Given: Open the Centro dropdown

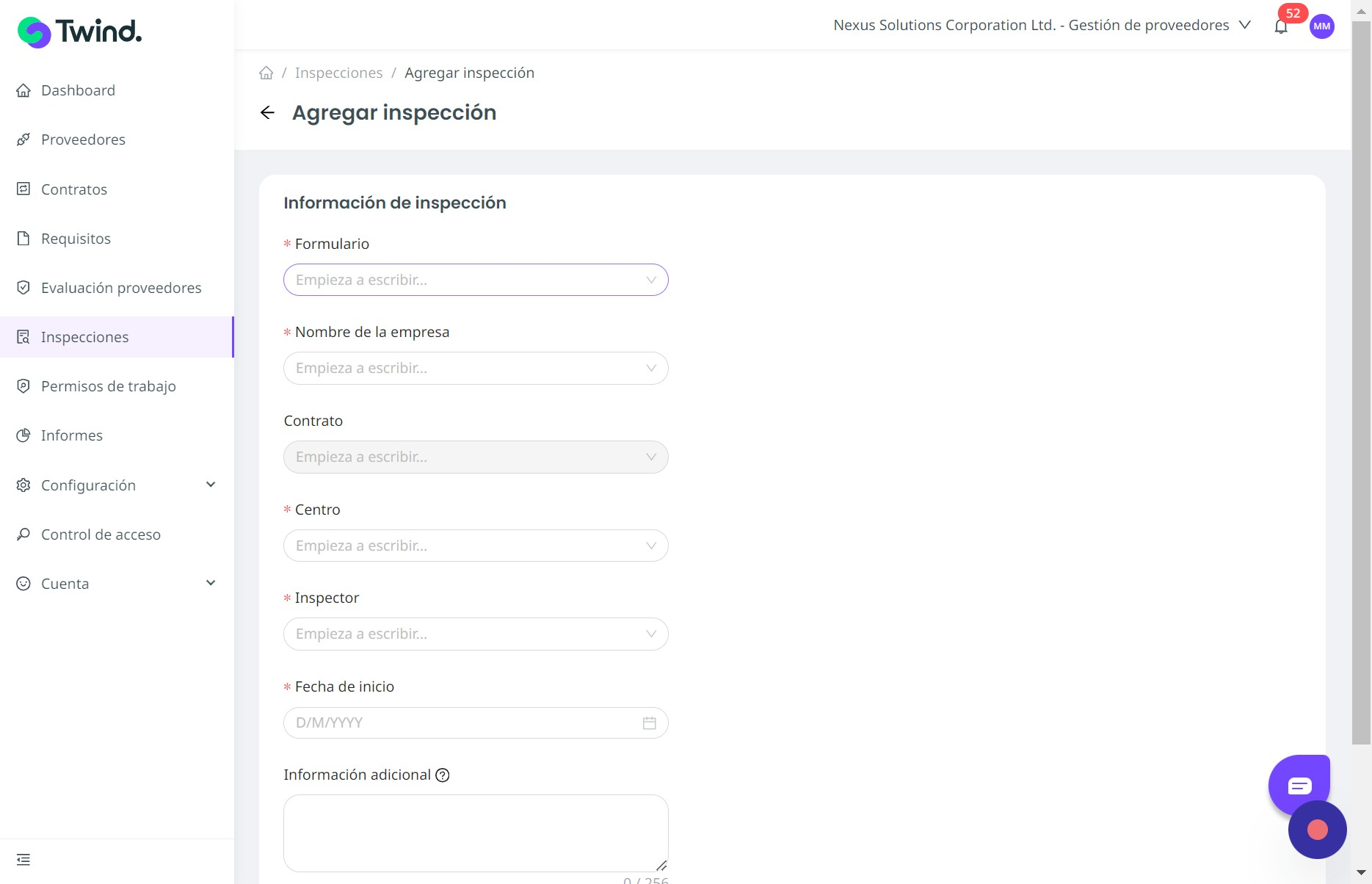Looking at the screenshot, I should click(x=476, y=546).
